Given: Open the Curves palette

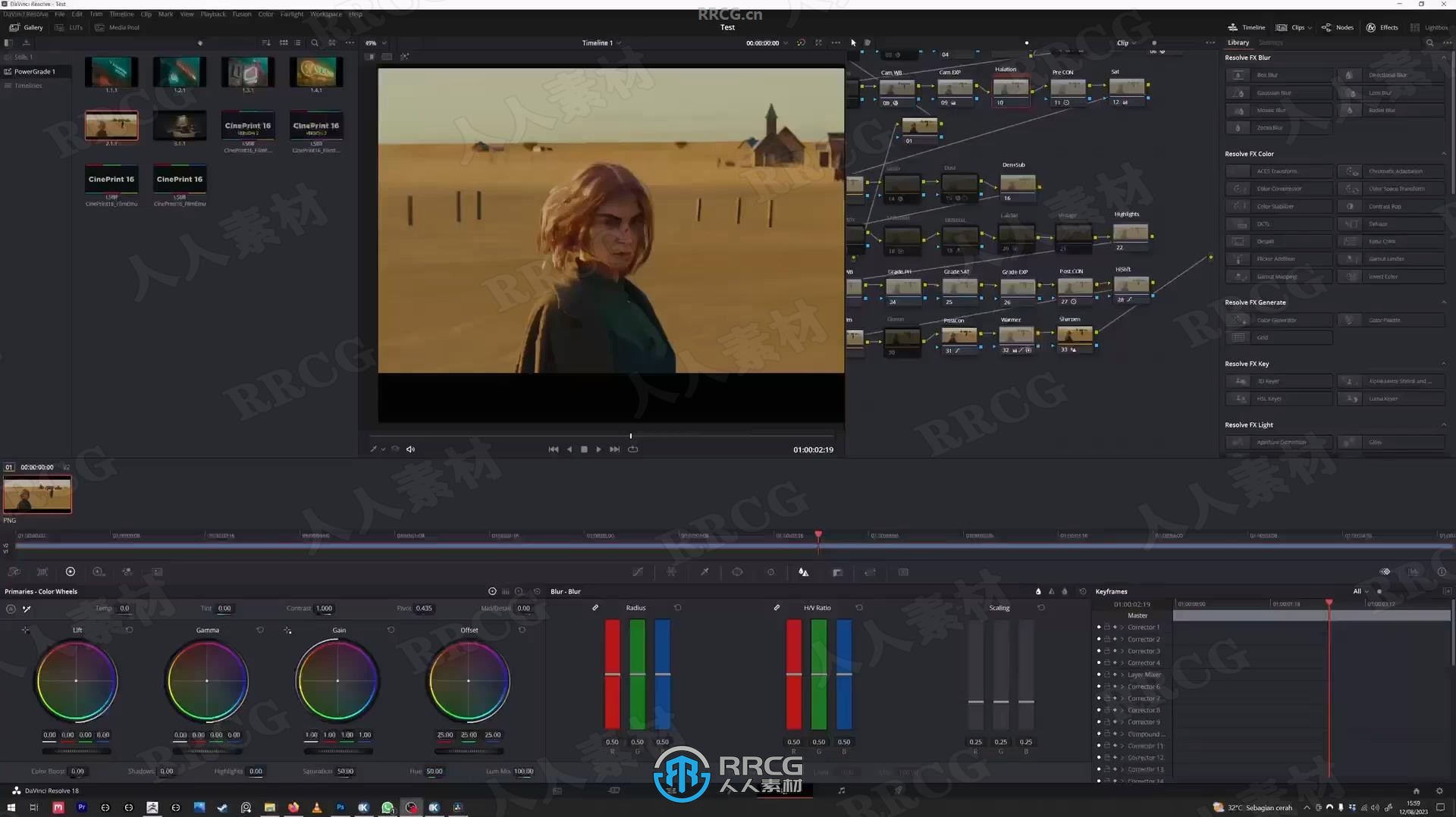Looking at the screenshot, I should [638, 572].
